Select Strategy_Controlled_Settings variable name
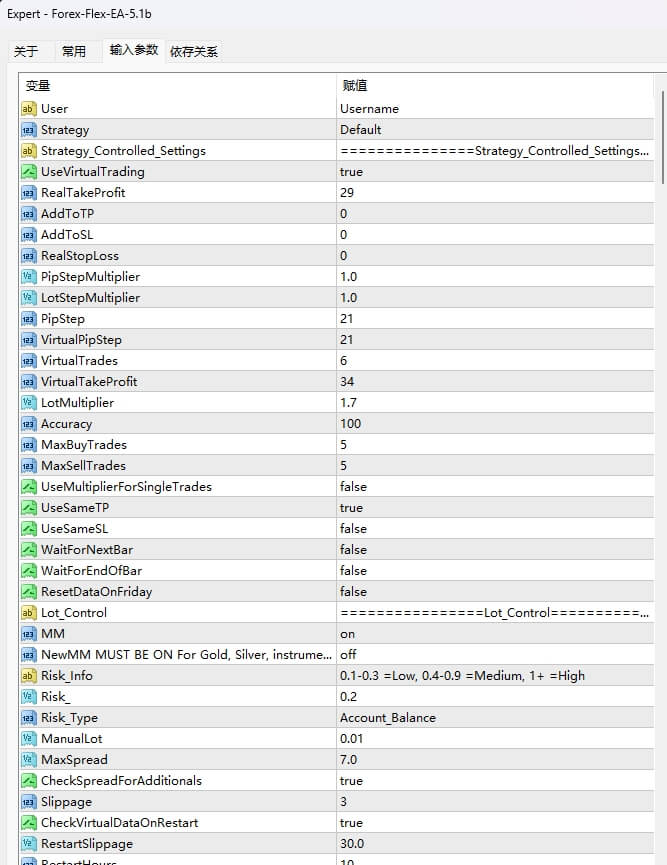The image size is (667, 865). (123, 151)
